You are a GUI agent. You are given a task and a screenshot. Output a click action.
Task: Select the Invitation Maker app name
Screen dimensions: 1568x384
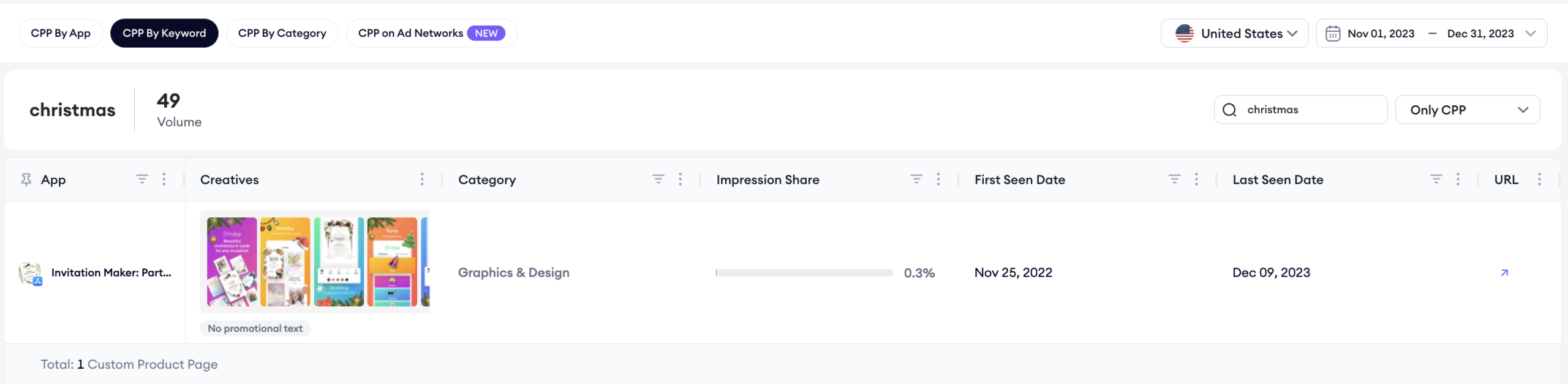coord(111,273)
